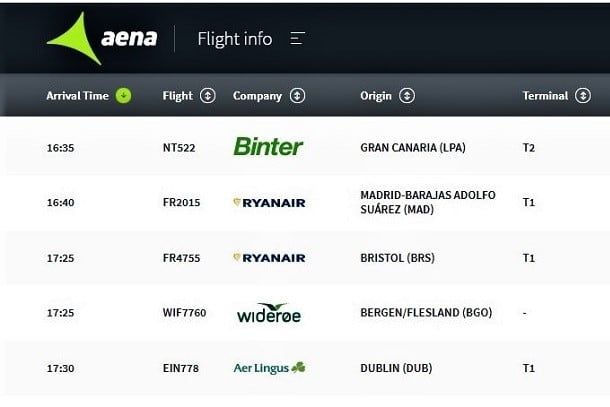Click the aena green arrow logo

pyautogui.click(x=74, y=38)
